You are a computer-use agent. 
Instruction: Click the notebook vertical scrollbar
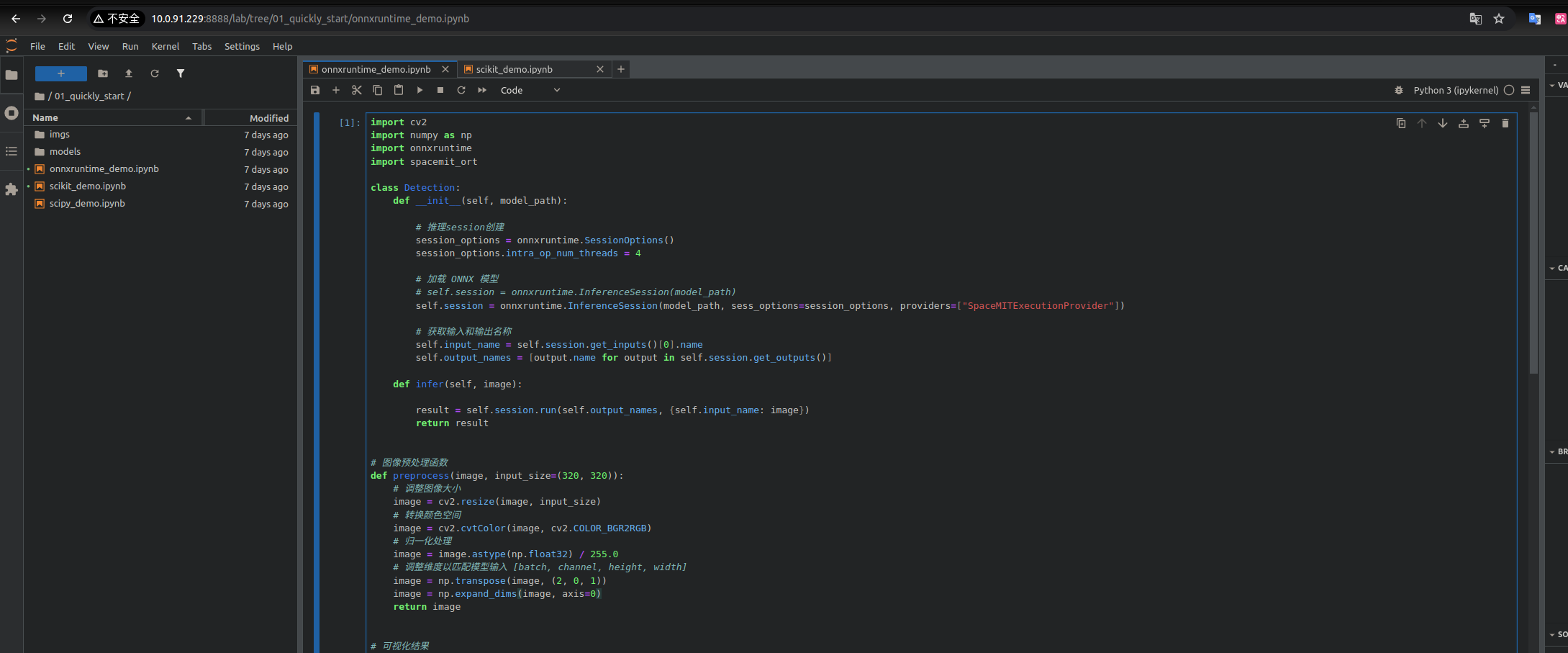pyautogui.click(x=1533, y=245)
